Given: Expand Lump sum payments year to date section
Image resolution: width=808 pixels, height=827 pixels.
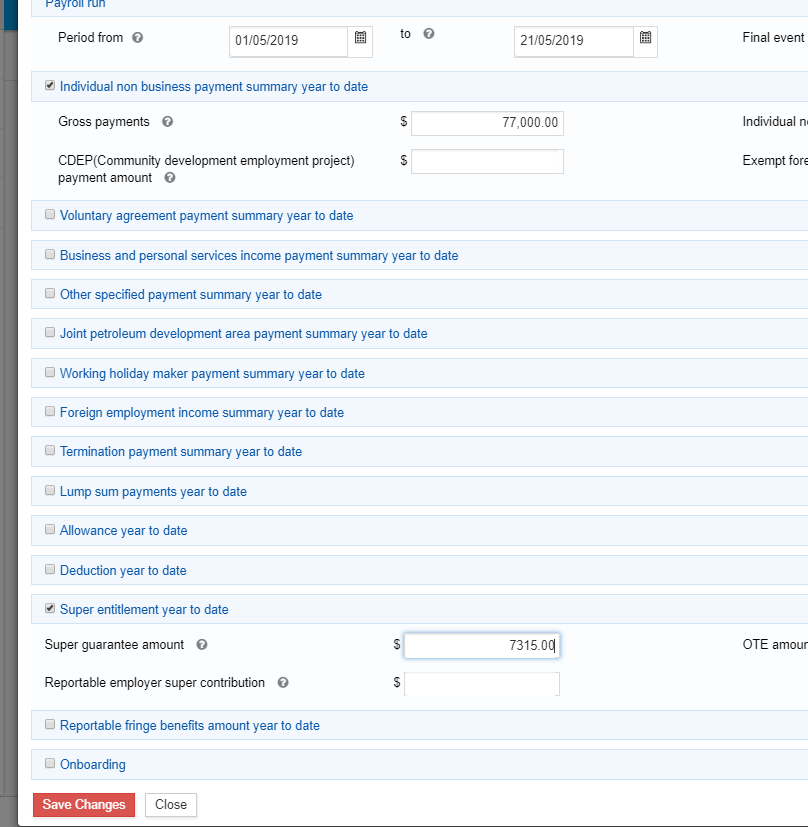Looking at the screenshot, I should [x=153, y=491].
